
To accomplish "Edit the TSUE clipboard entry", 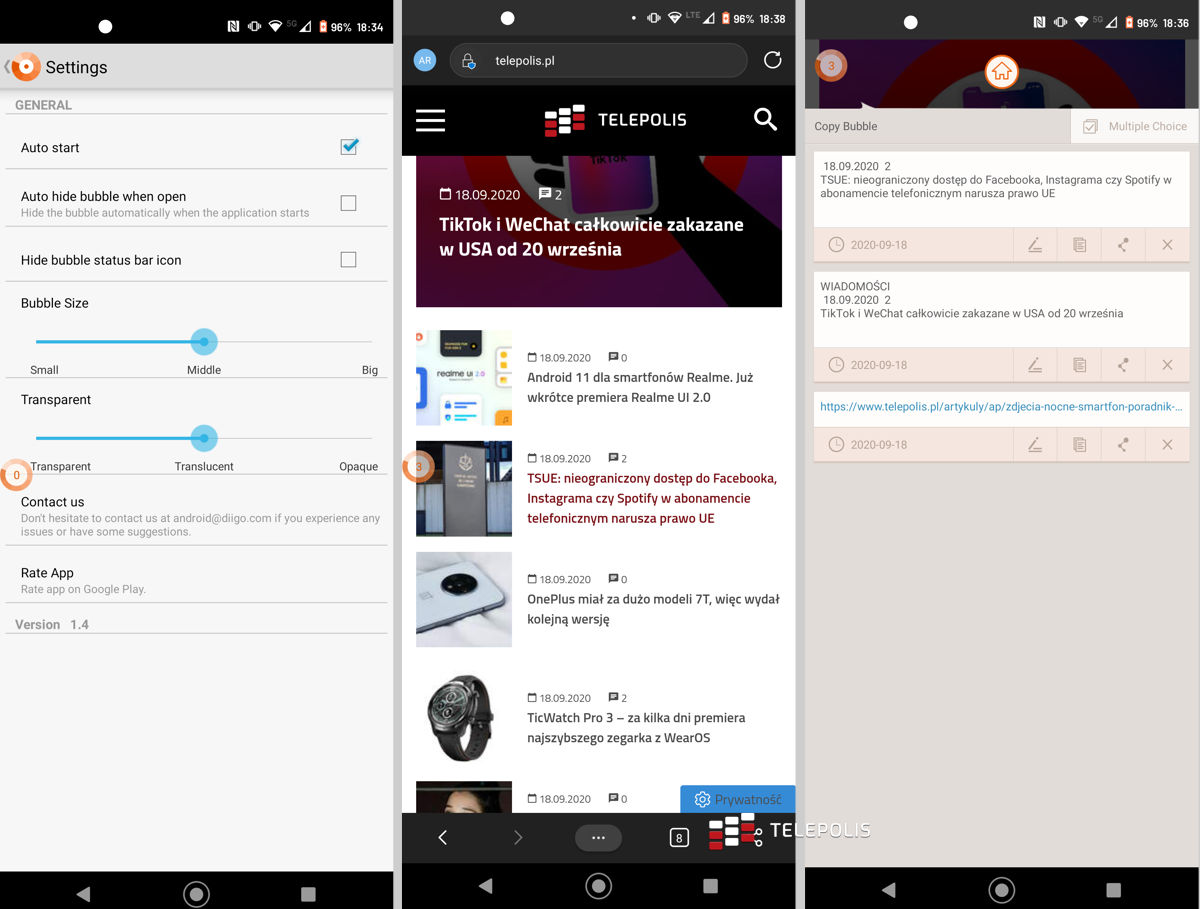I will 1035,245.
